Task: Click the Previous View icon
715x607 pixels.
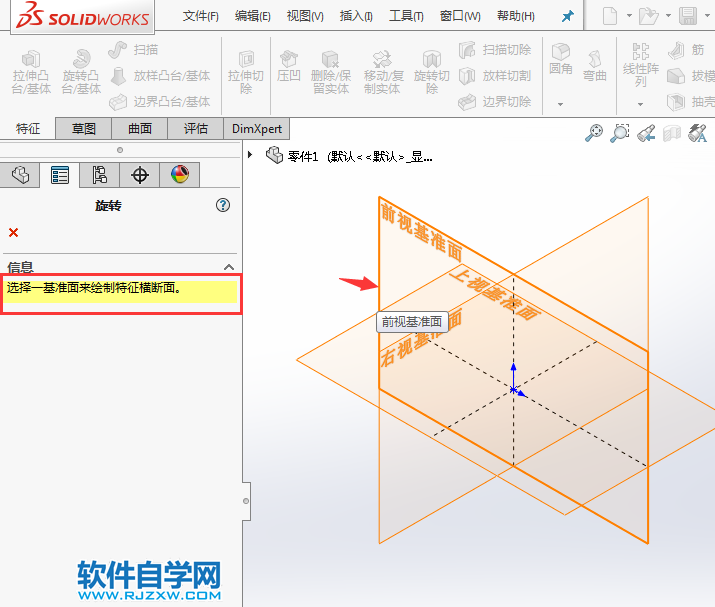Action: (x=646, y=133)
